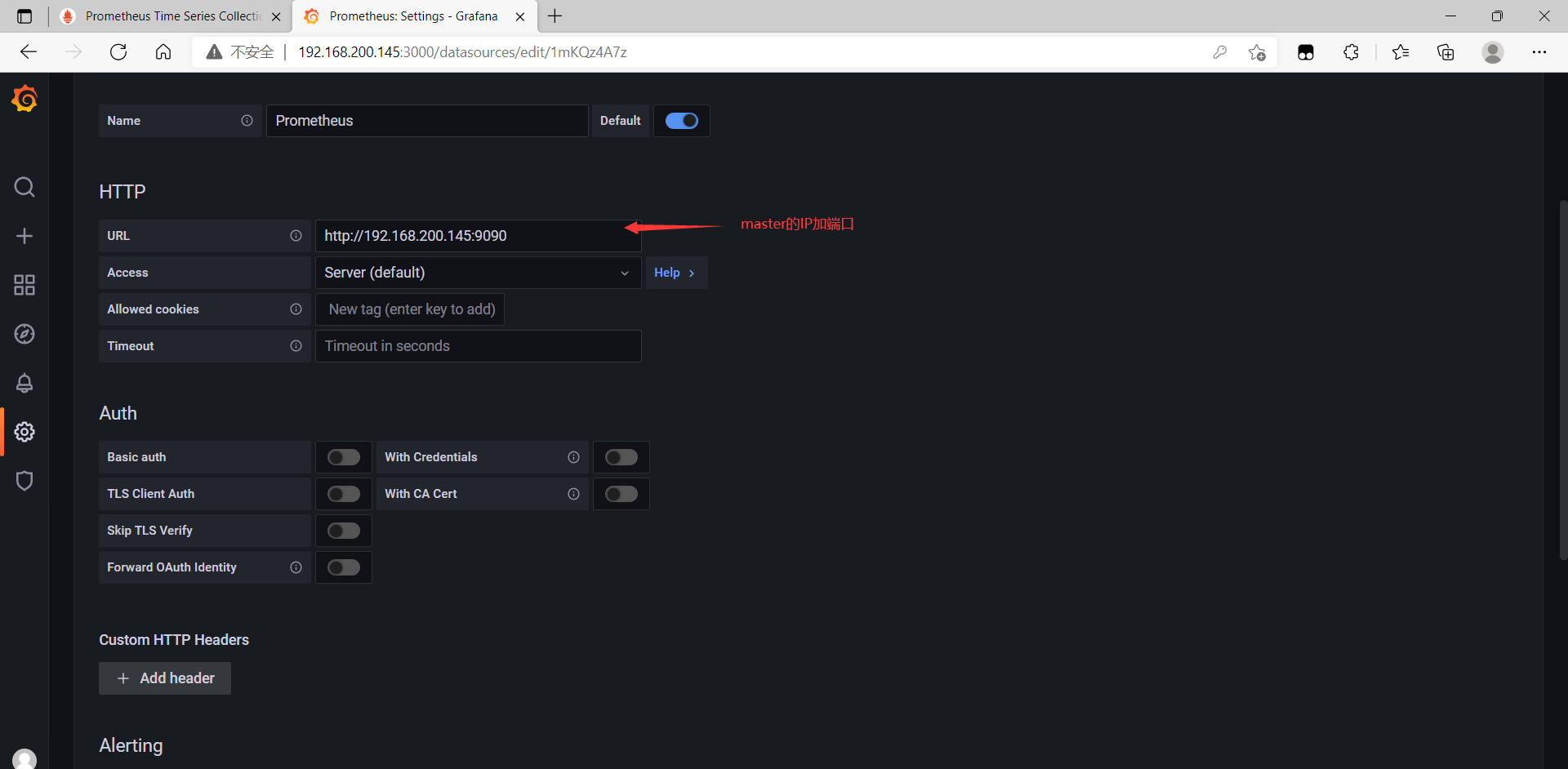Click the info icon beside Forward OAuth Identity

(x=296, y=567)
